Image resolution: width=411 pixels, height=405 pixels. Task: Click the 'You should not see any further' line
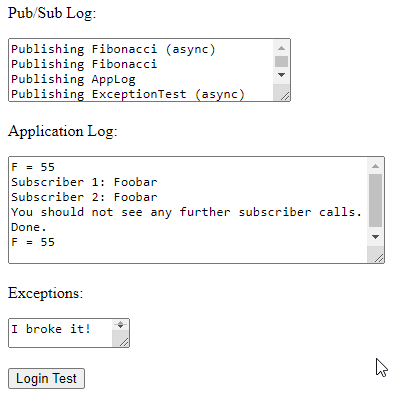click(x=186, y=212)
